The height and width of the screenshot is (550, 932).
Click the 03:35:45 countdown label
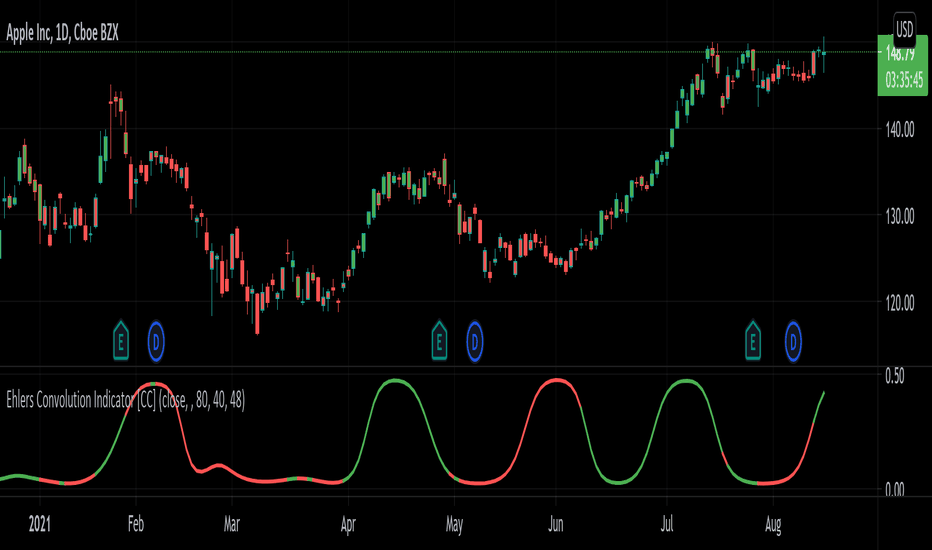[903, 80]
